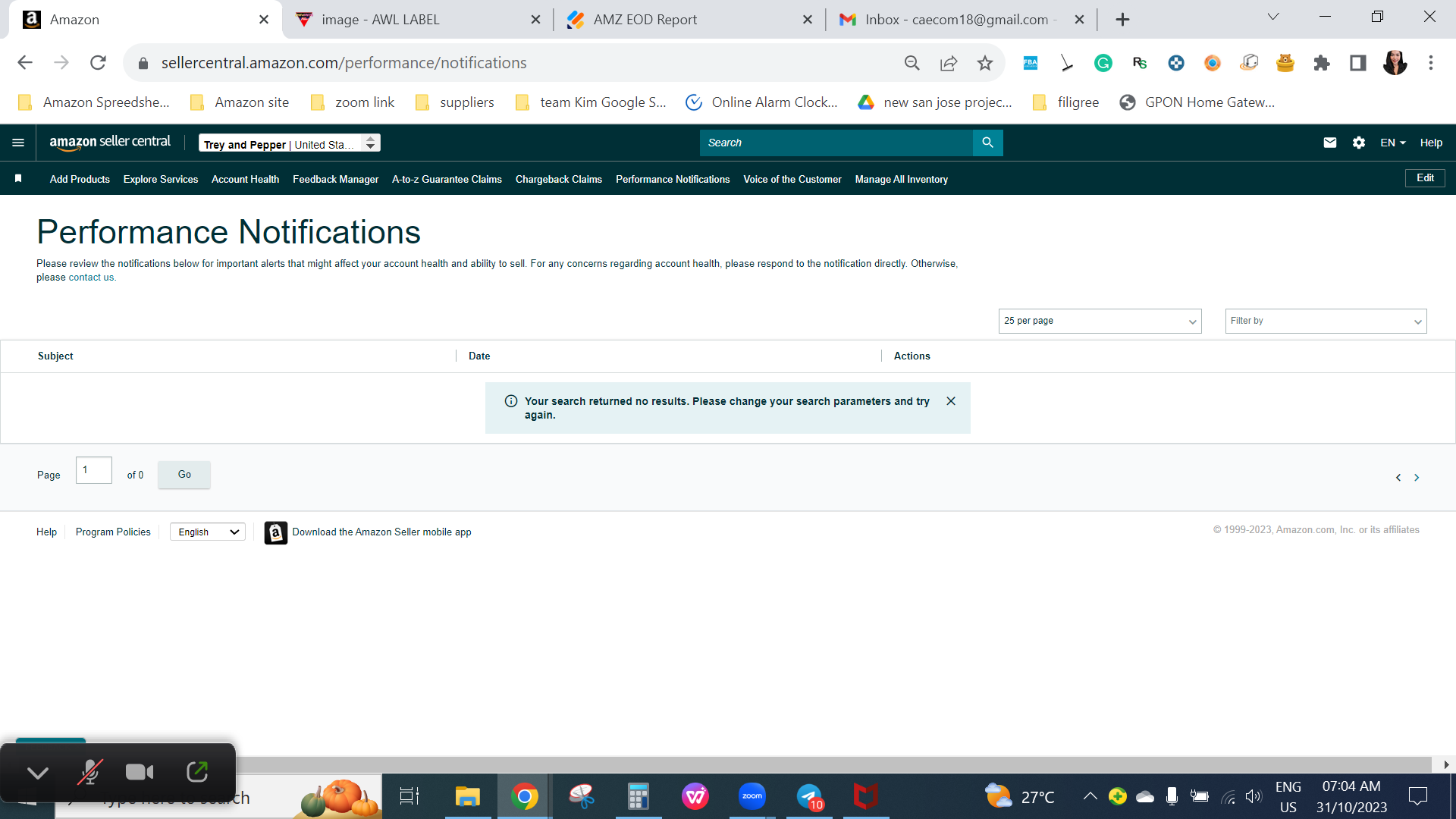Switch to the Gmail Inbox tab
The height and width of the screenshot is (819, 1456).
point(960,20)
